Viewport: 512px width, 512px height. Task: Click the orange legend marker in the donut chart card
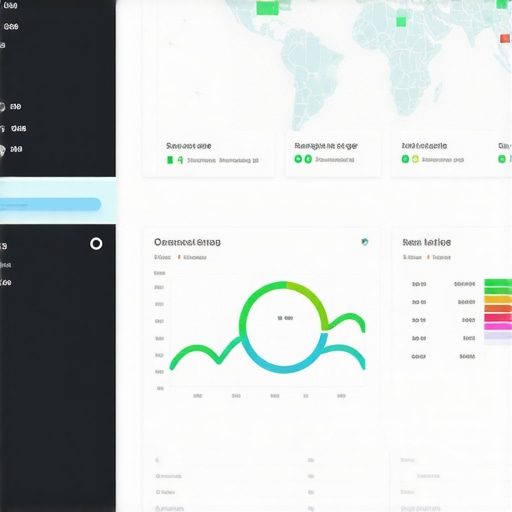pos(179,257)
